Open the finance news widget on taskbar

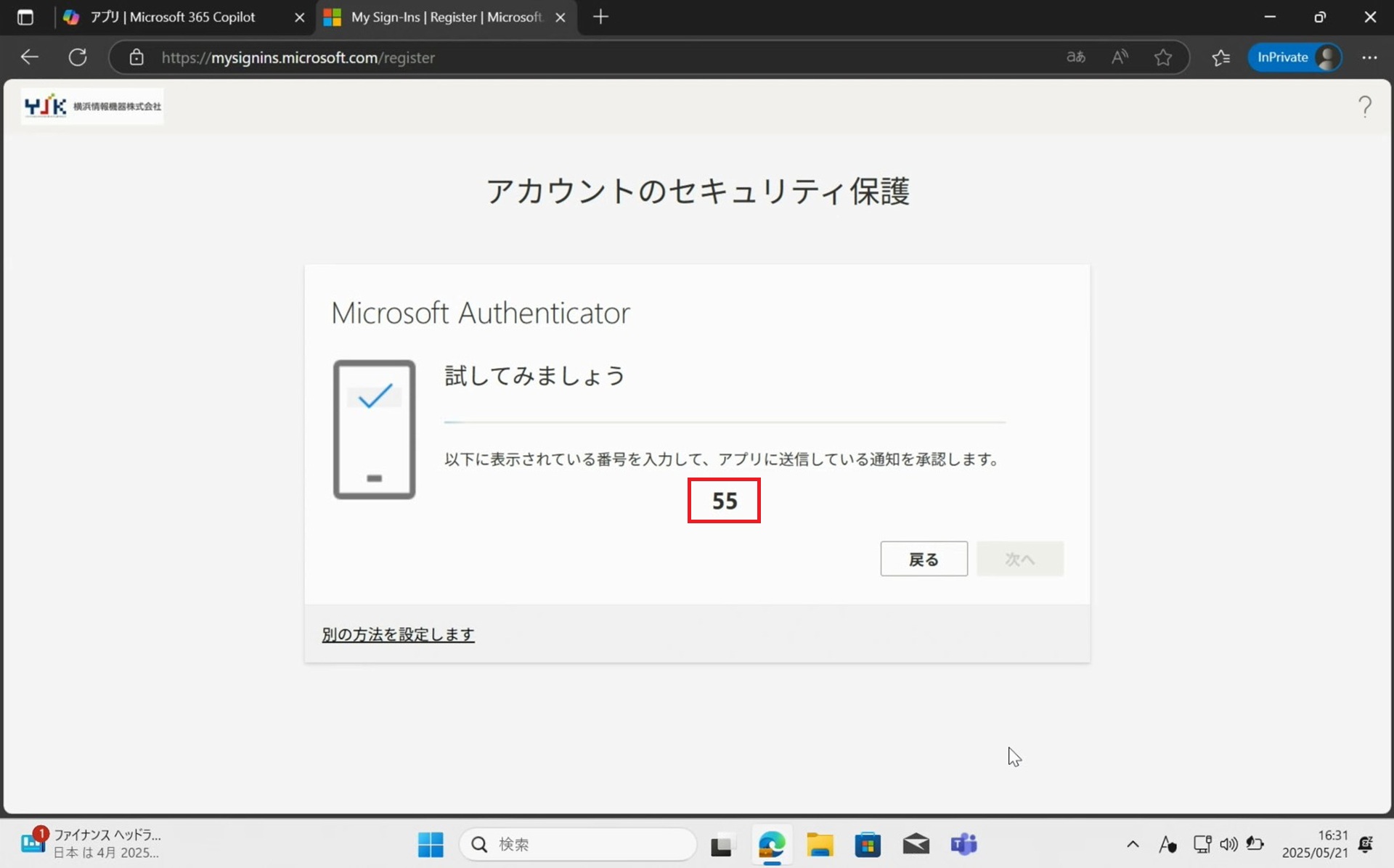[x=90, y=843]
